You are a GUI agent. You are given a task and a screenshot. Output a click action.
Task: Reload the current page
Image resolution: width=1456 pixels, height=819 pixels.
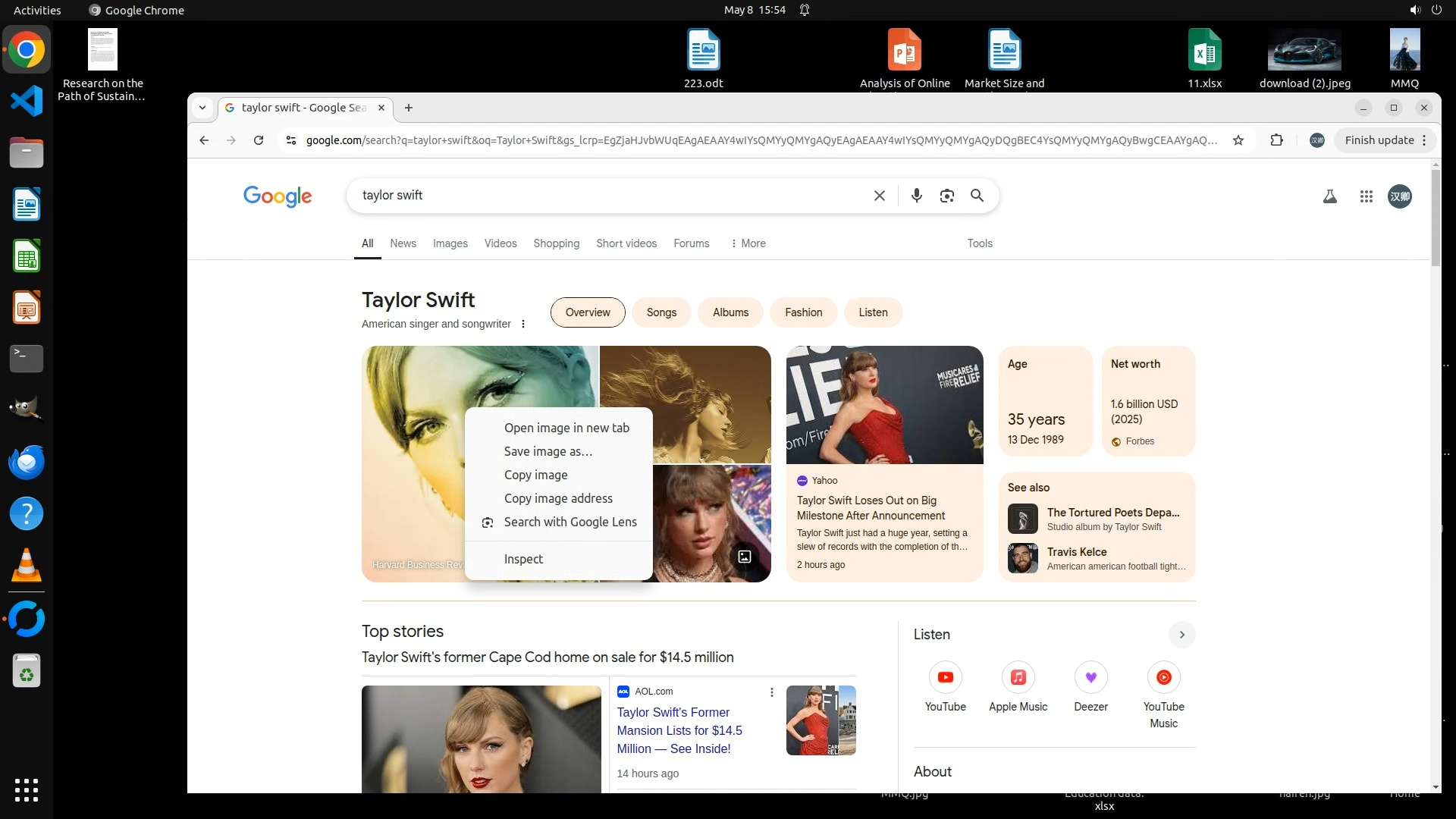(259, 140)
